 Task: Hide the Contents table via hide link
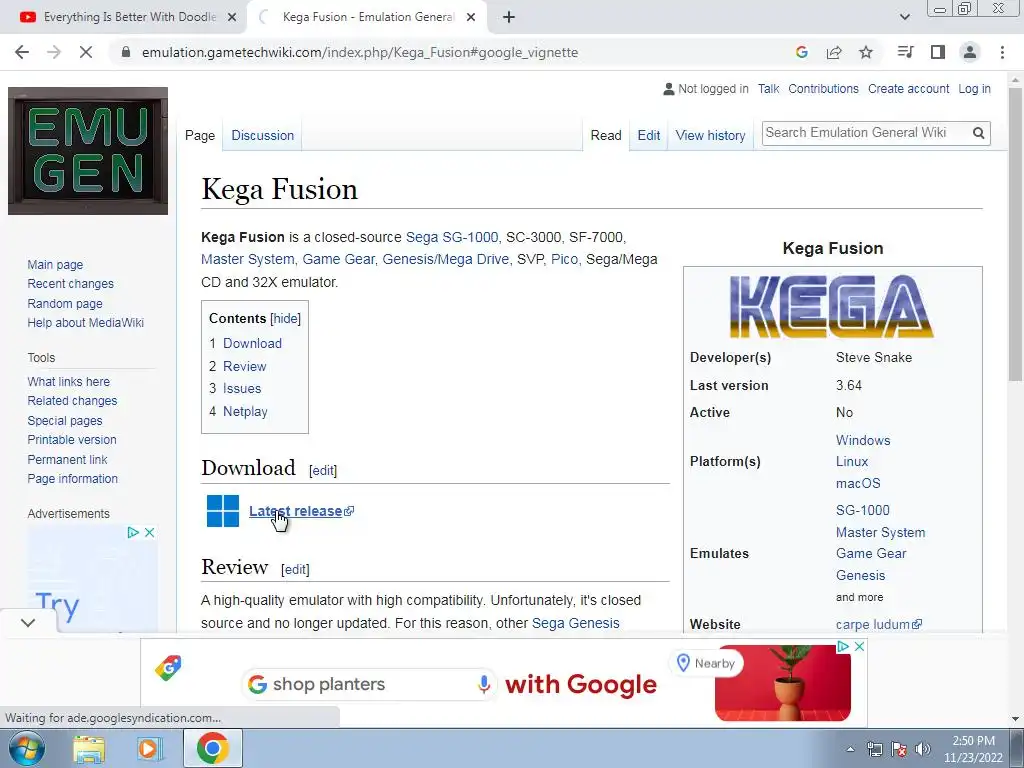click(285, 319)
